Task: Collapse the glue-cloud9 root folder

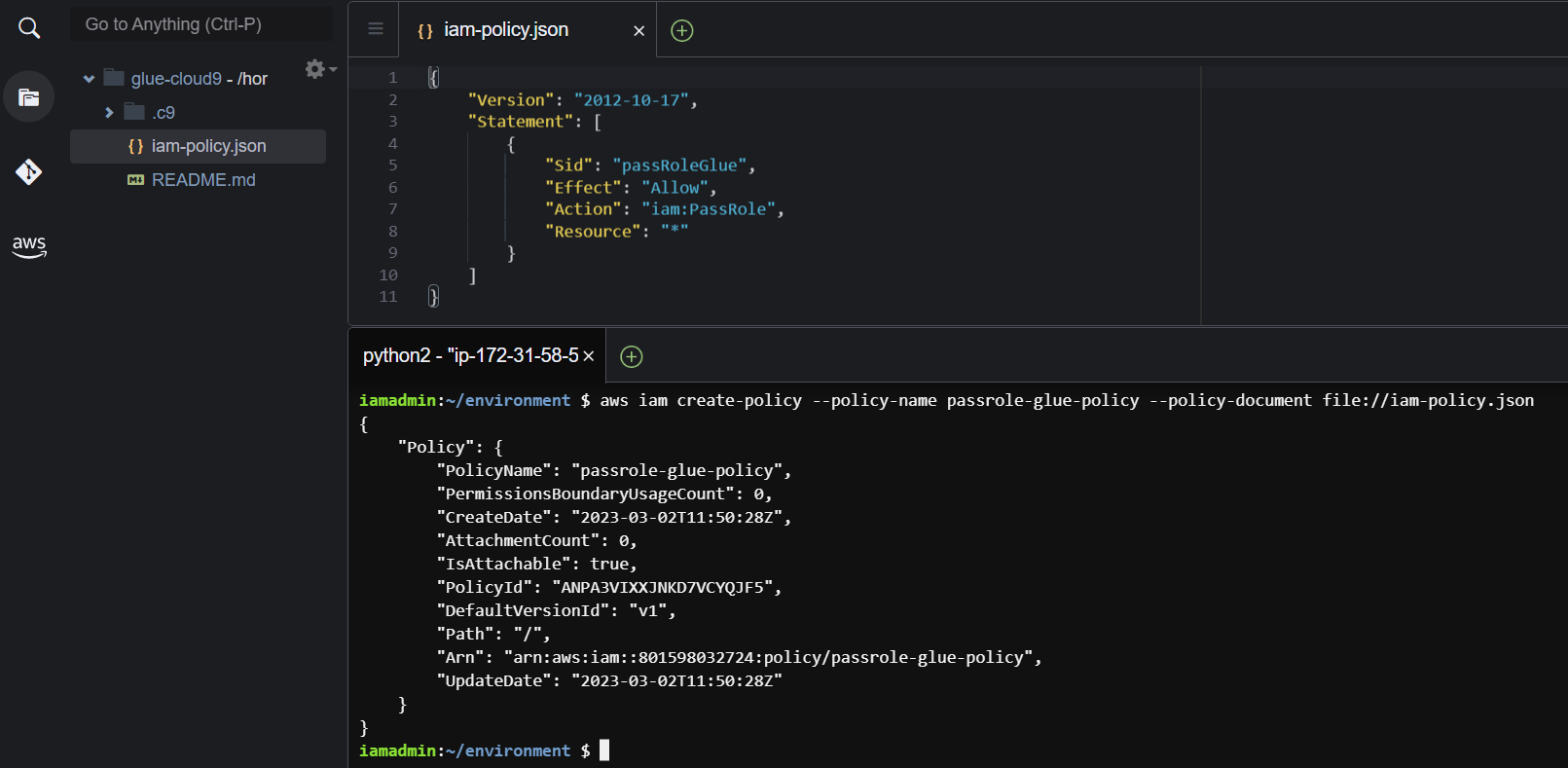Action: point(89,79)
